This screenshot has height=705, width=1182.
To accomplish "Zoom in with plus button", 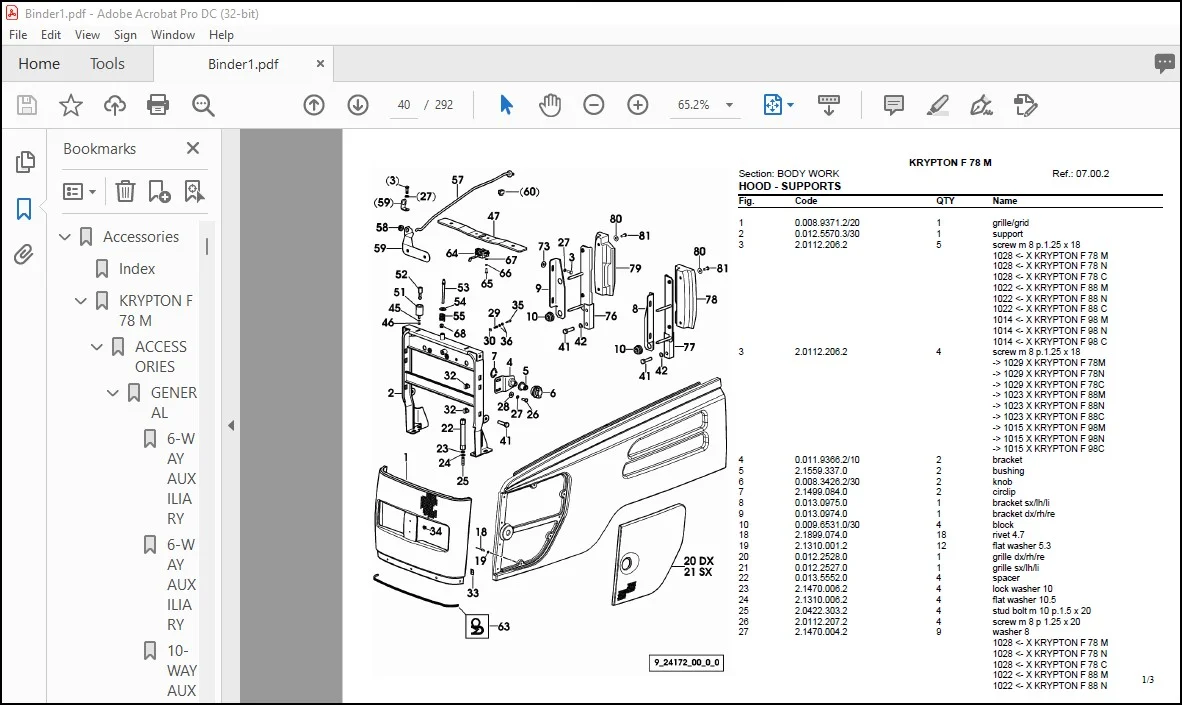I will coord(638,105).
